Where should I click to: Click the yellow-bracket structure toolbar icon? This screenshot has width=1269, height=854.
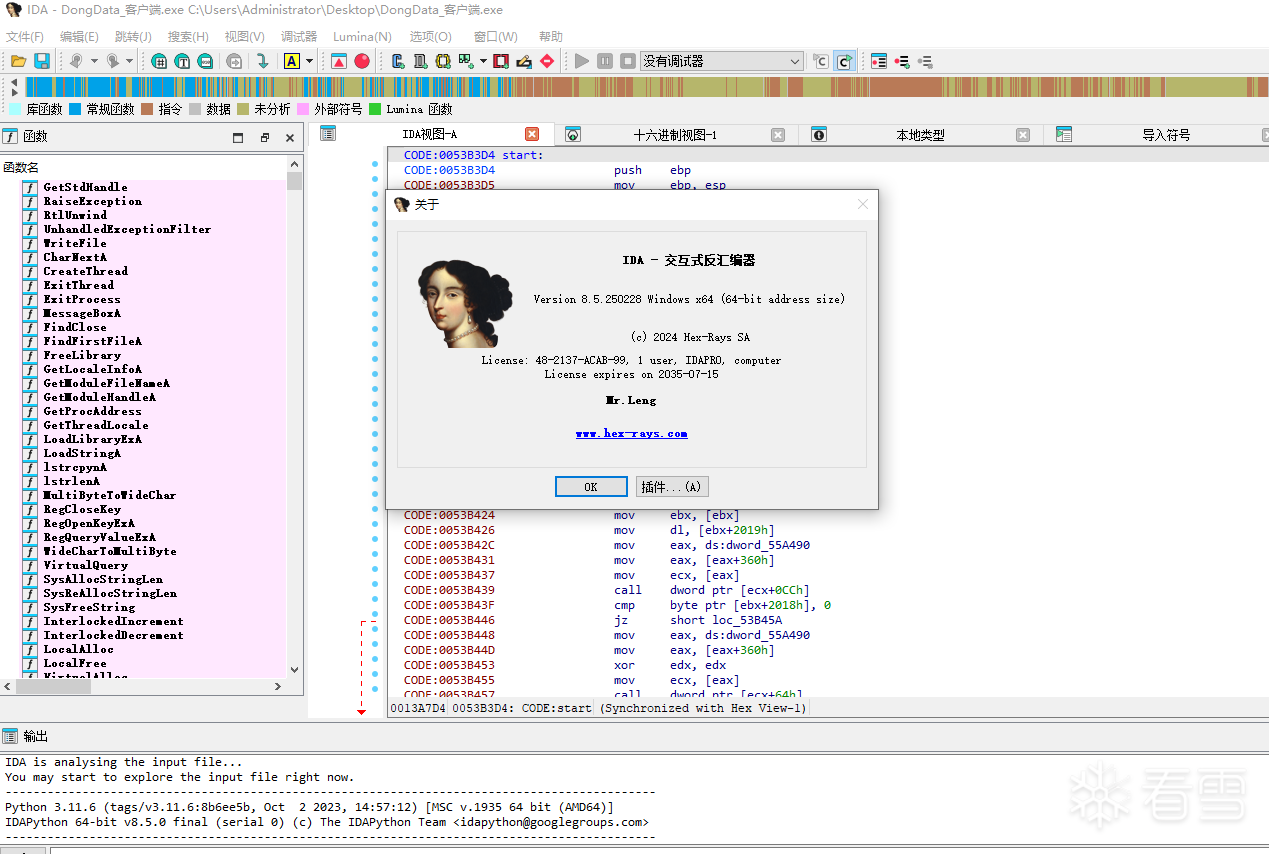tap(443, 61)
